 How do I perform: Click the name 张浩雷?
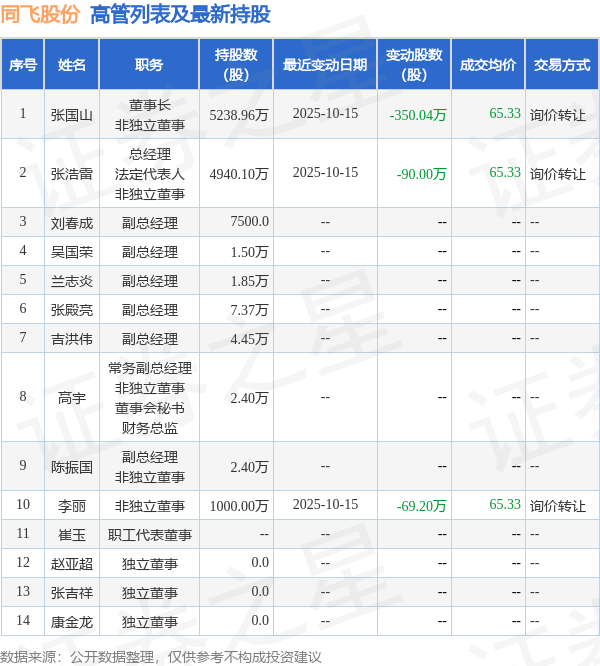tap(72, 174)
